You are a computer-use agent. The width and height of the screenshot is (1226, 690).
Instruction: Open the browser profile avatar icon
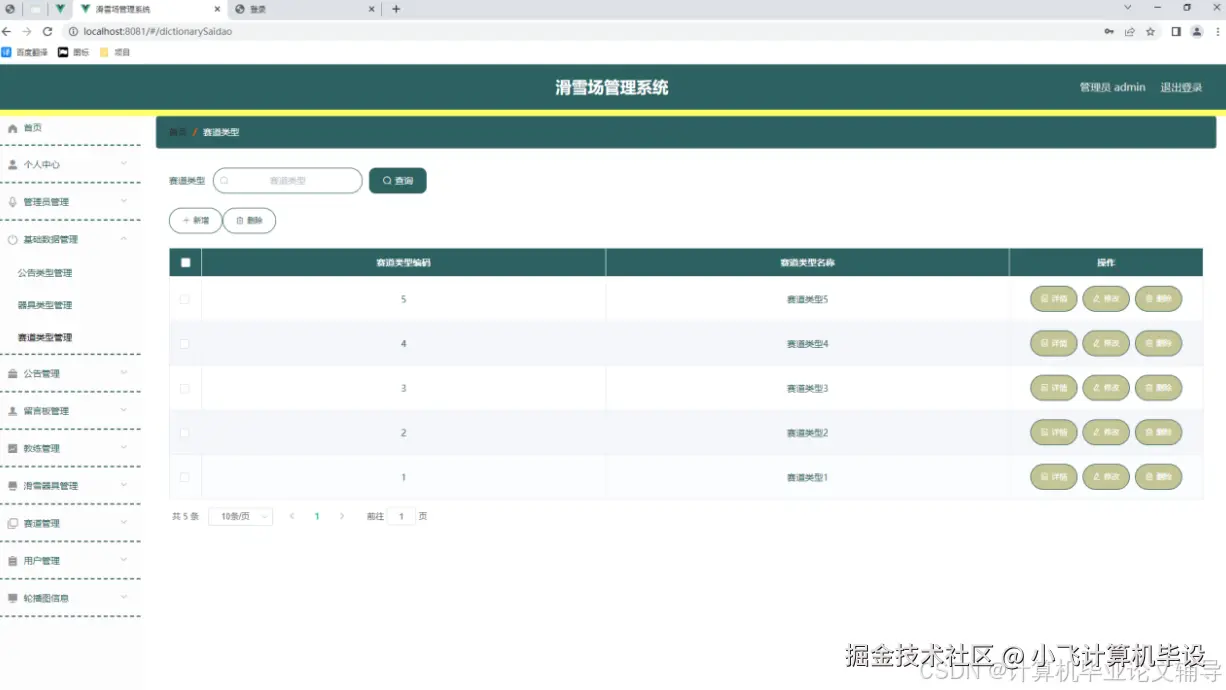tap(1197, 31)
